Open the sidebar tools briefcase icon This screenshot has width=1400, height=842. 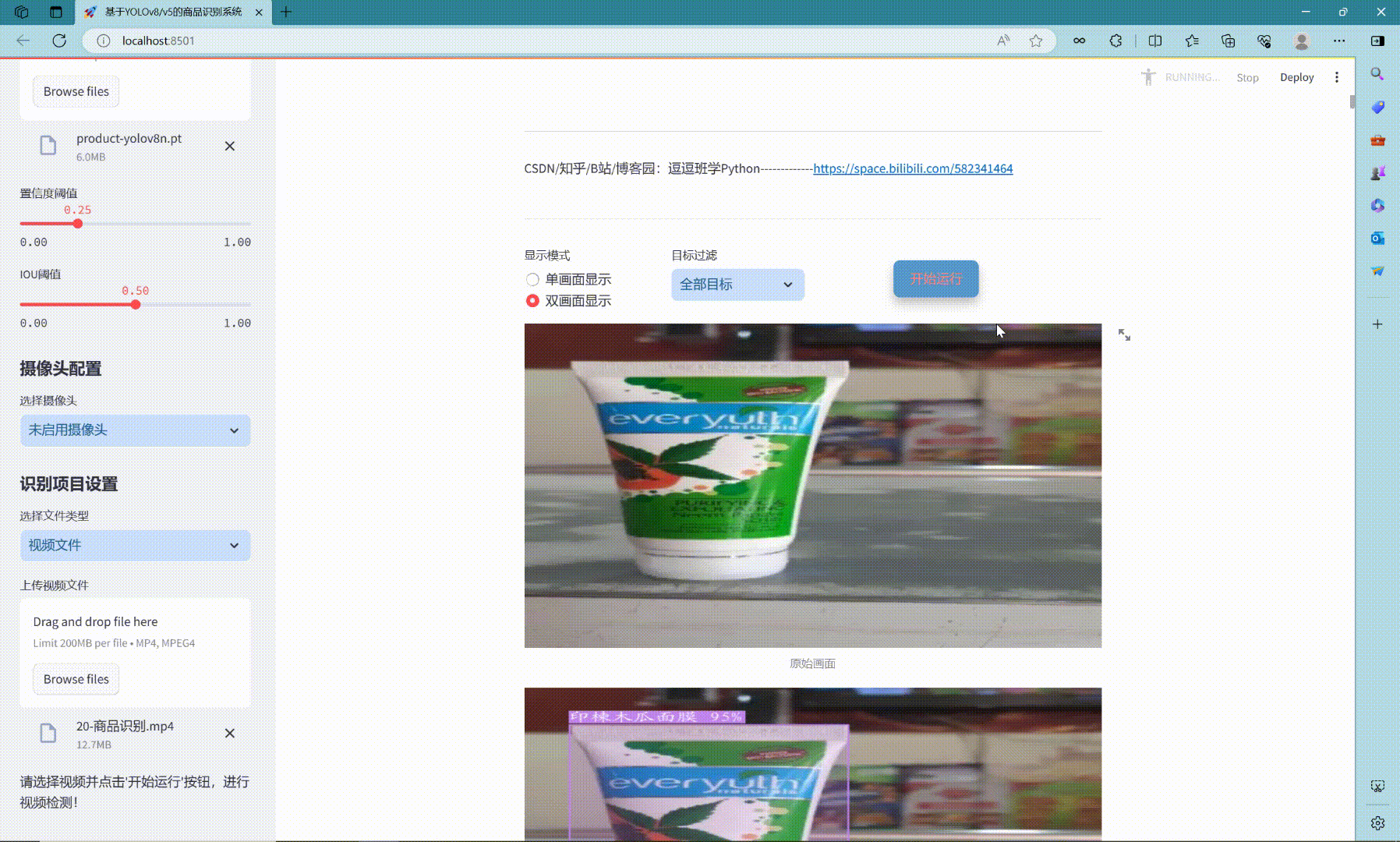tap(1377, 140)
